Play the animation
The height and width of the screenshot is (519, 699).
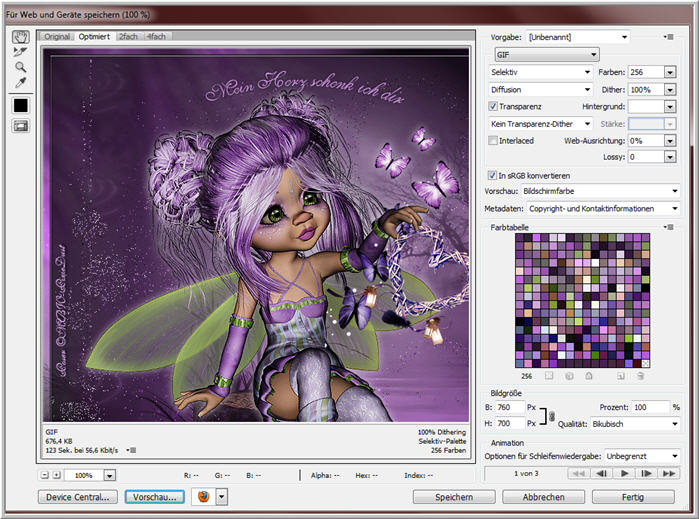click(624, 473)
